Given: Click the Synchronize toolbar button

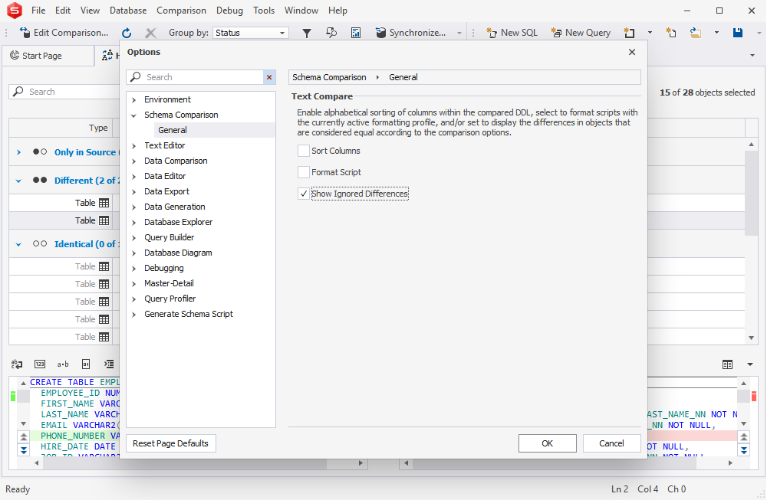Looking at the screenshot, I should click(410, 33).
